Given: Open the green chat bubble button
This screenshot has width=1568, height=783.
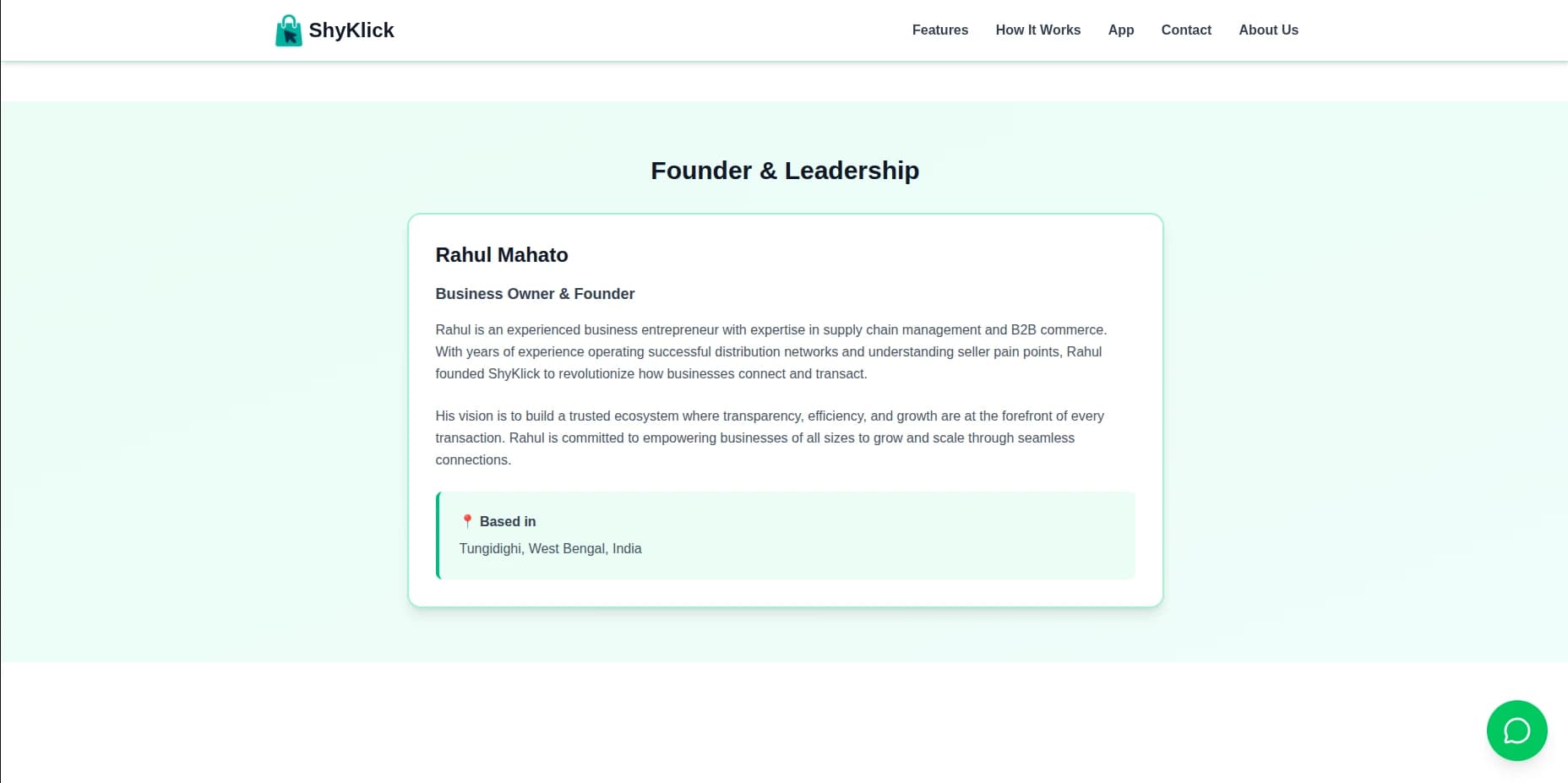Looking at the screenshot, I should (x=1516, y=731).
